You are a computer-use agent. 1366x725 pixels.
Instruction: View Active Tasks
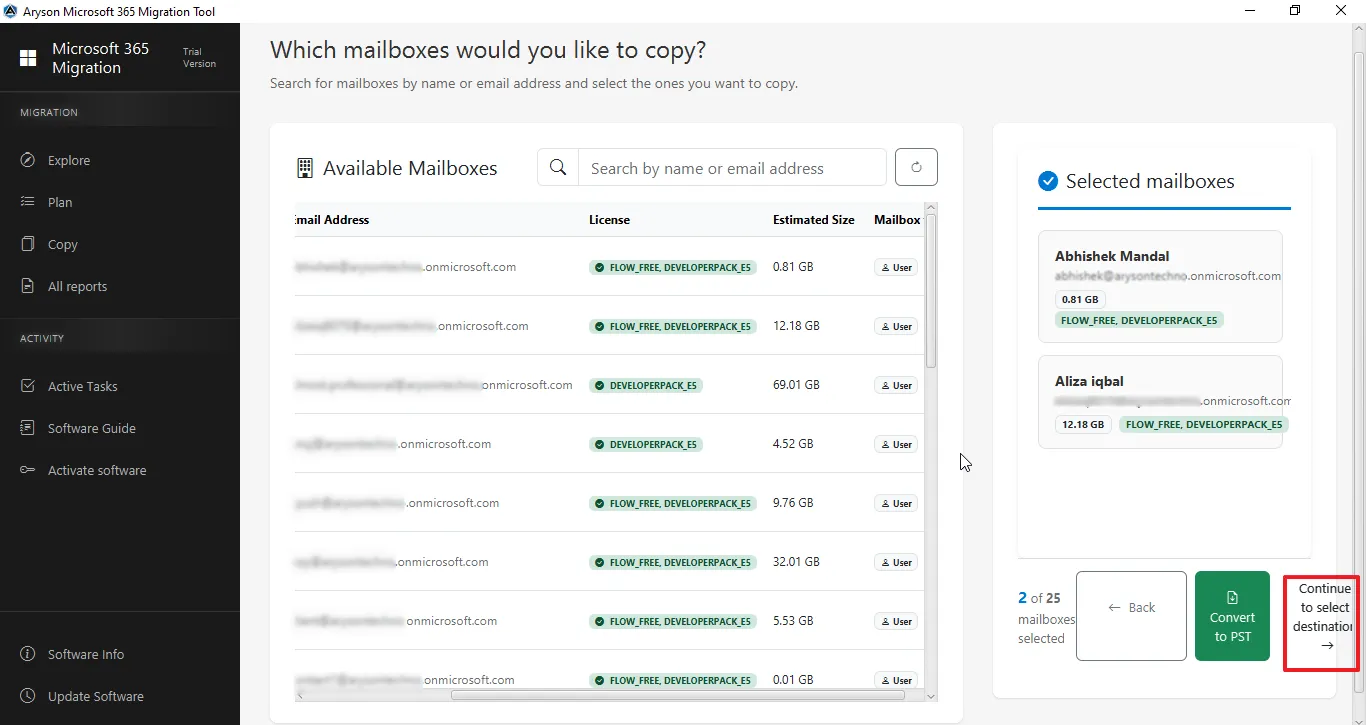tap(82, 386)
